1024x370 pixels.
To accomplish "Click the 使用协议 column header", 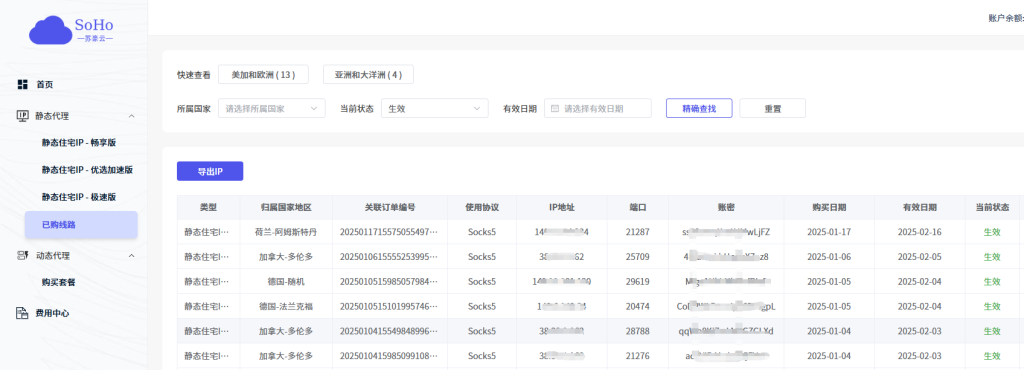I will [x=482, y=207].
